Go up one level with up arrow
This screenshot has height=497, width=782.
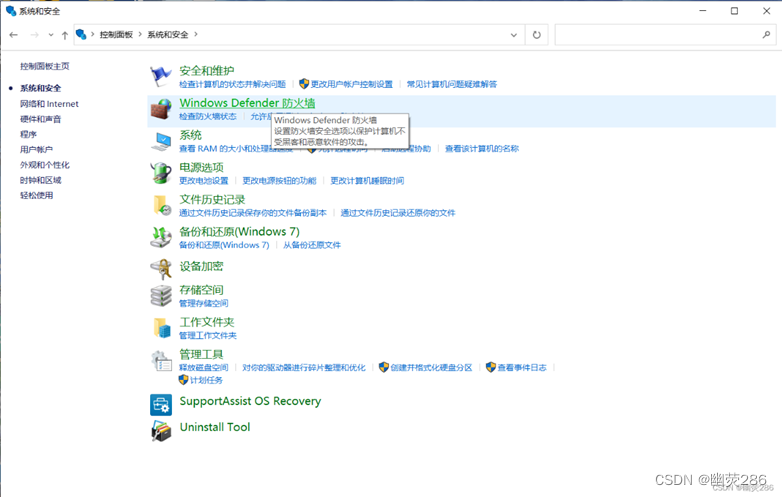pyautogui.click(x=65, y=34)
